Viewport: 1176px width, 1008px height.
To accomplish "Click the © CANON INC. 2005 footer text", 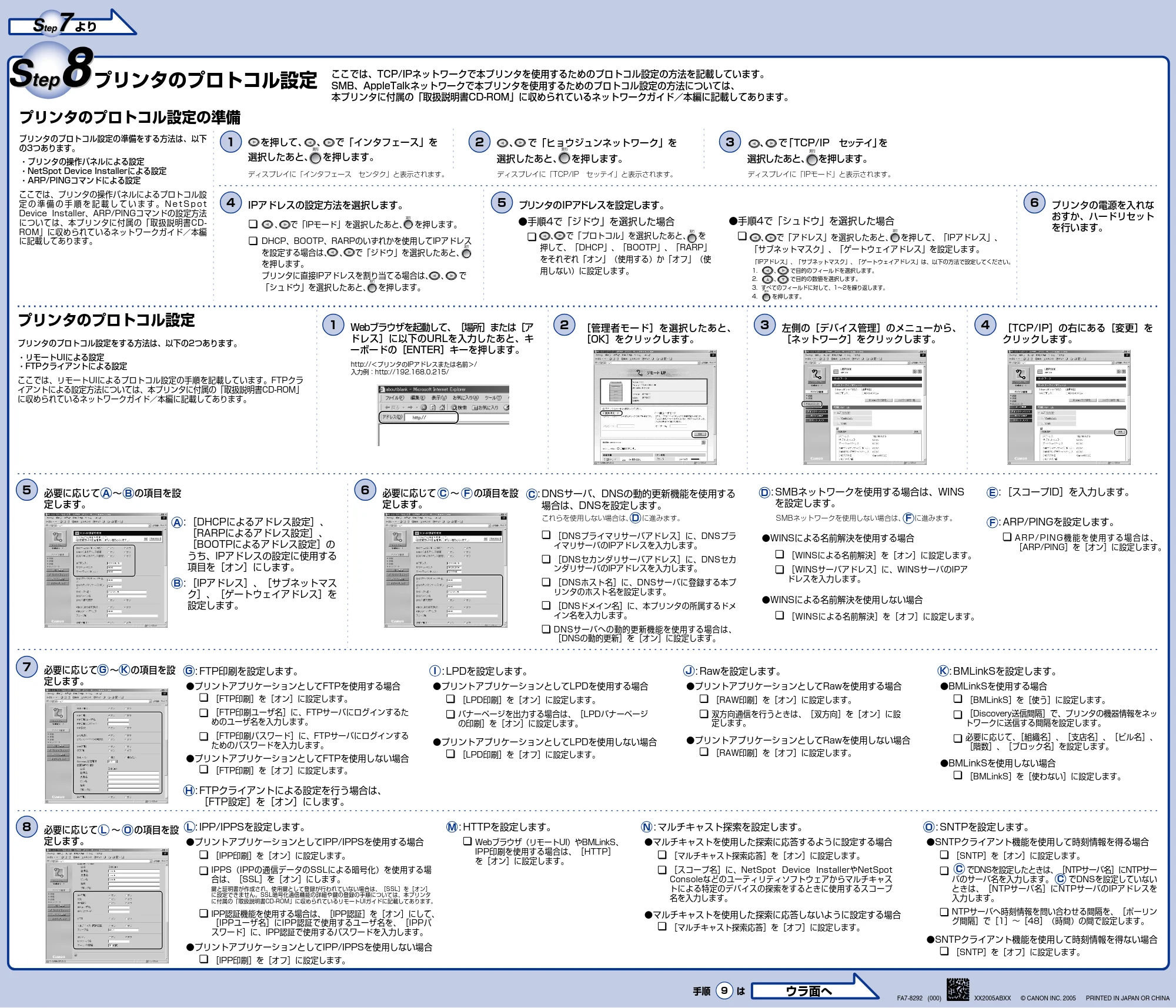I will tap(1048, 998).
